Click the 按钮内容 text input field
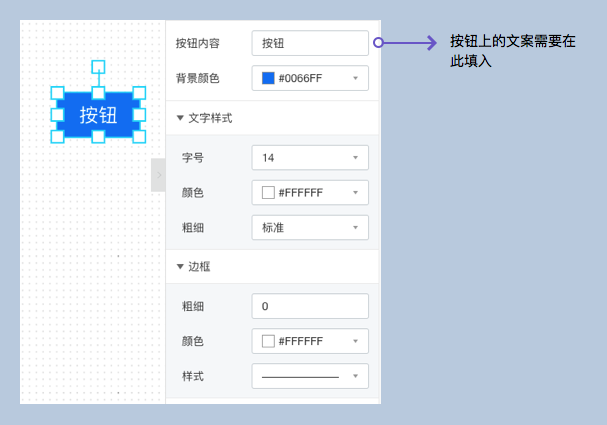The height and width of the screenshot is (425, 607). (310, 43)
